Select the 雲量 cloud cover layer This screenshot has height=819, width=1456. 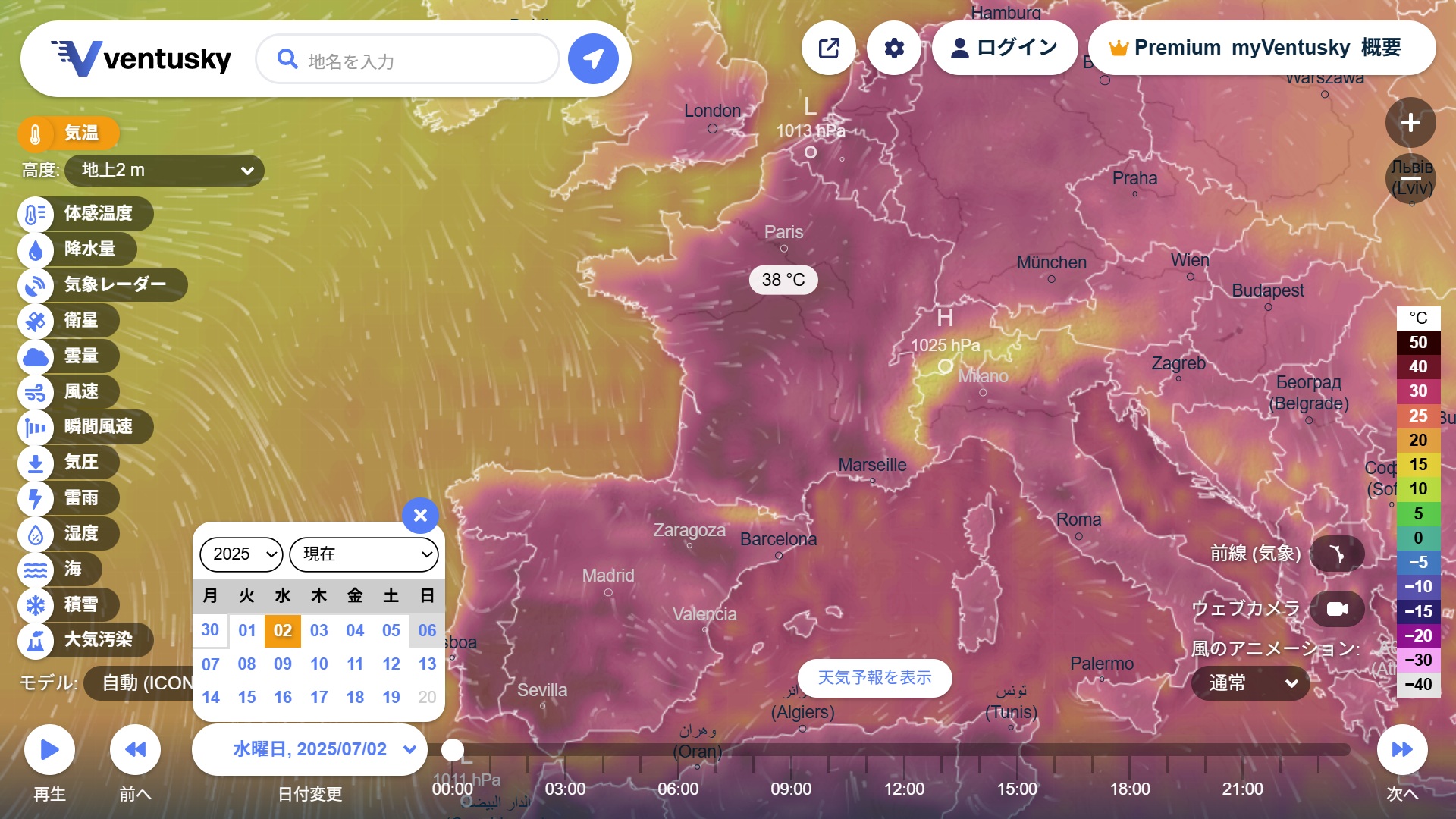pos(68,356)
